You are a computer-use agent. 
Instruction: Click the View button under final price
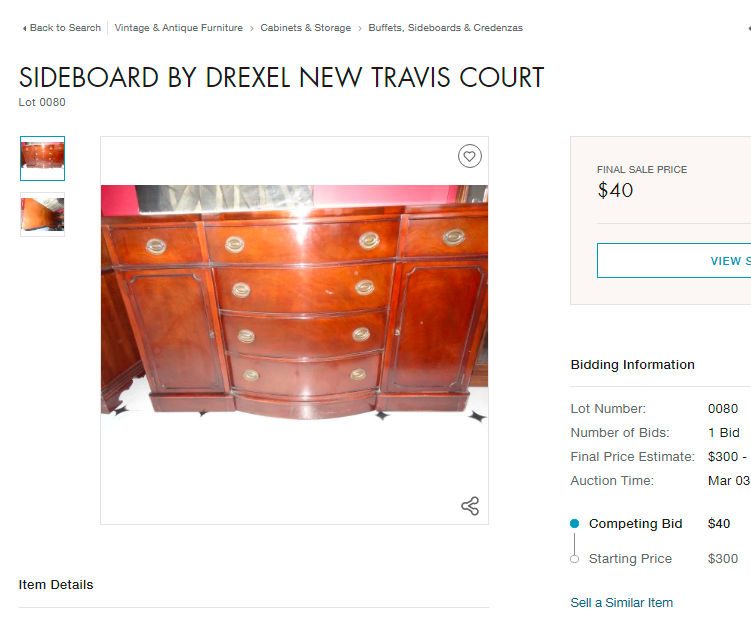point(674,261)
